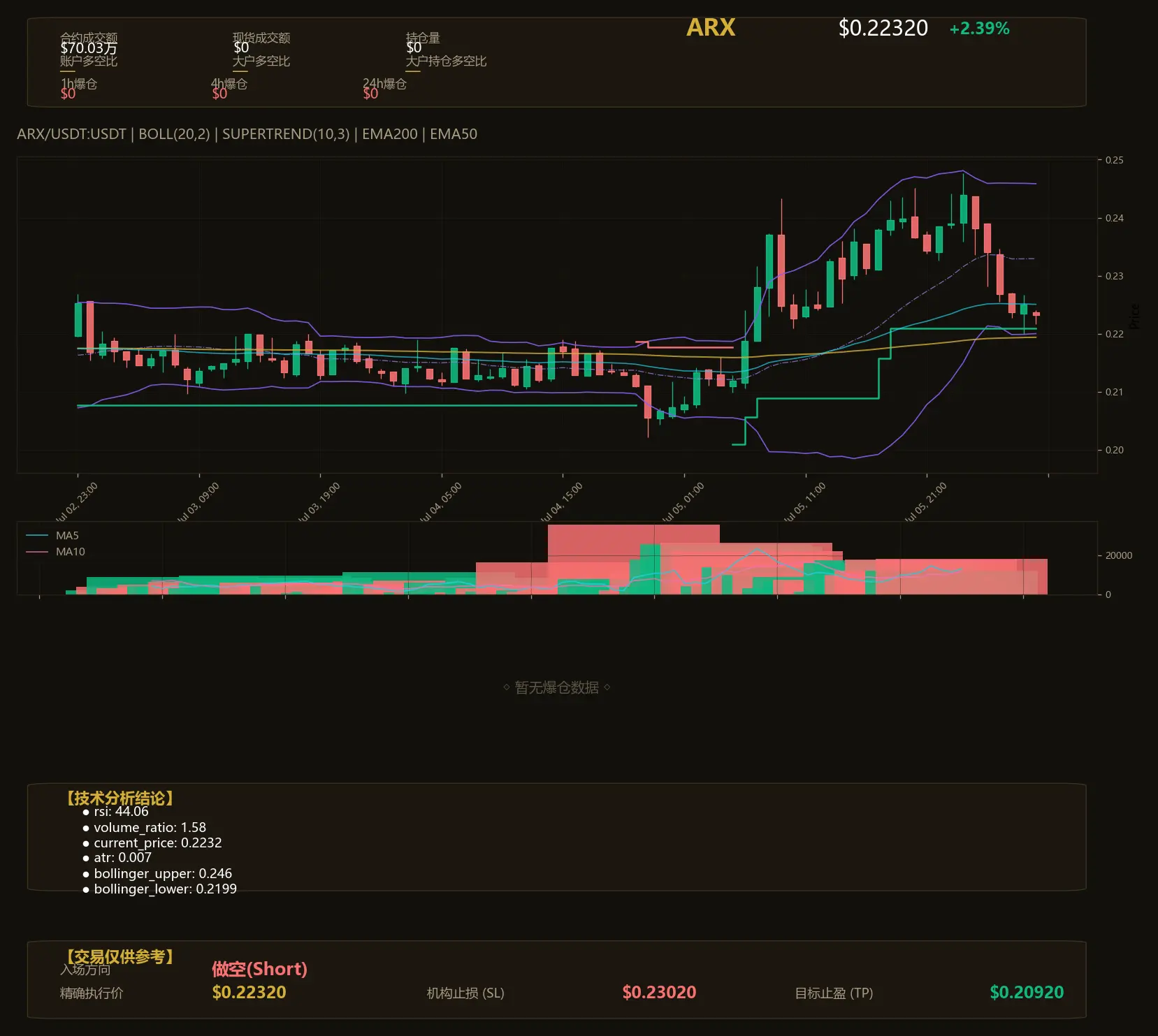
Task: Click the 0.23 price axis label
Action: tap(1115, 276)
